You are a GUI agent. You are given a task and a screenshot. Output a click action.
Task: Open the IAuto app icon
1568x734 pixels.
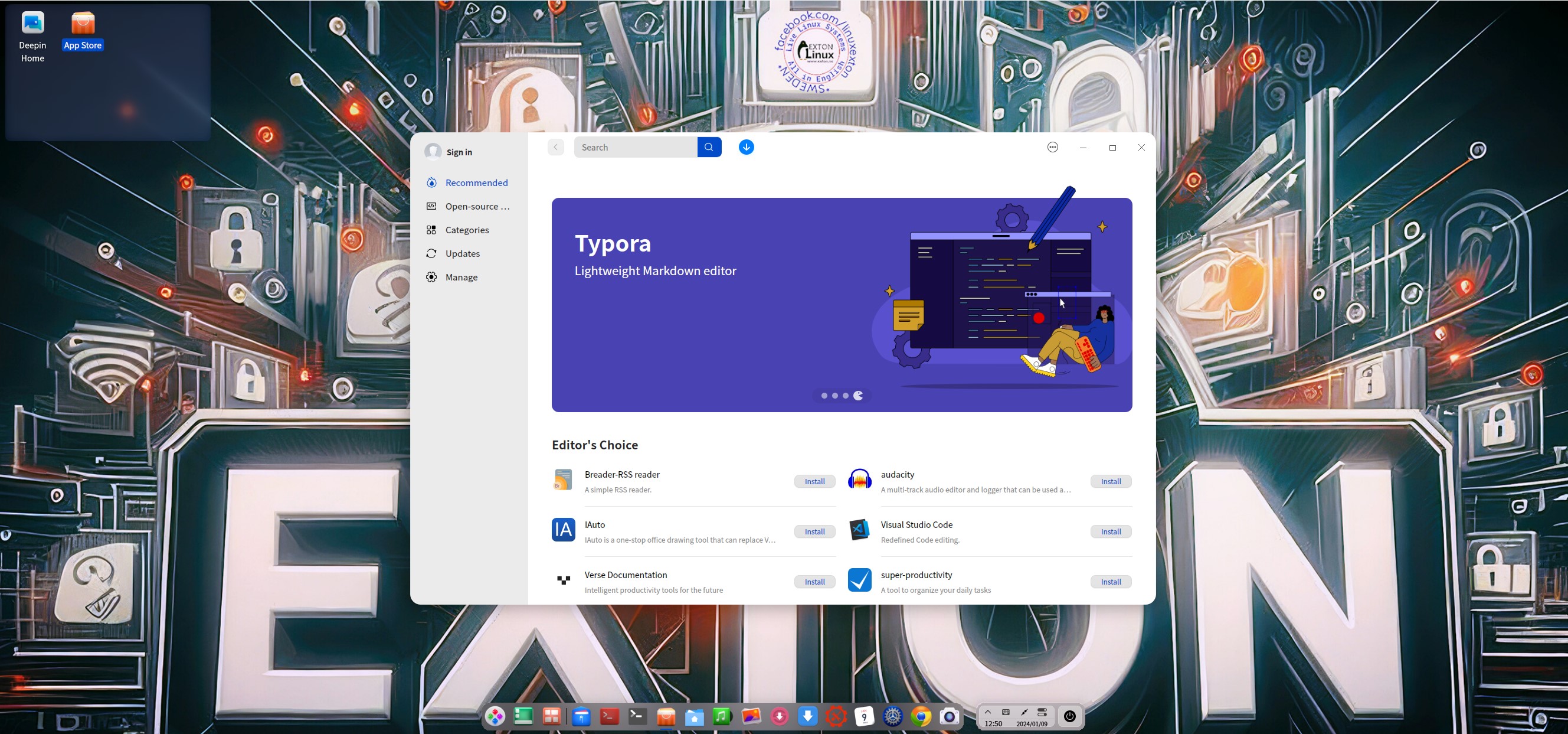coord(563,530)
